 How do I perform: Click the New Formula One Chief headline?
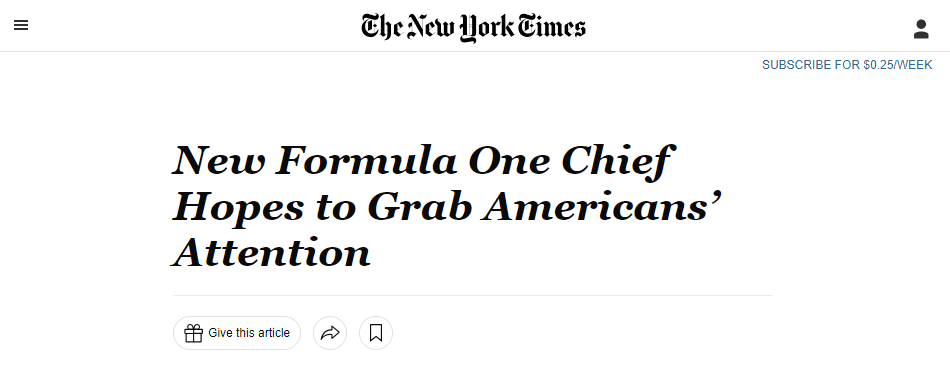(x=448, y=207)
